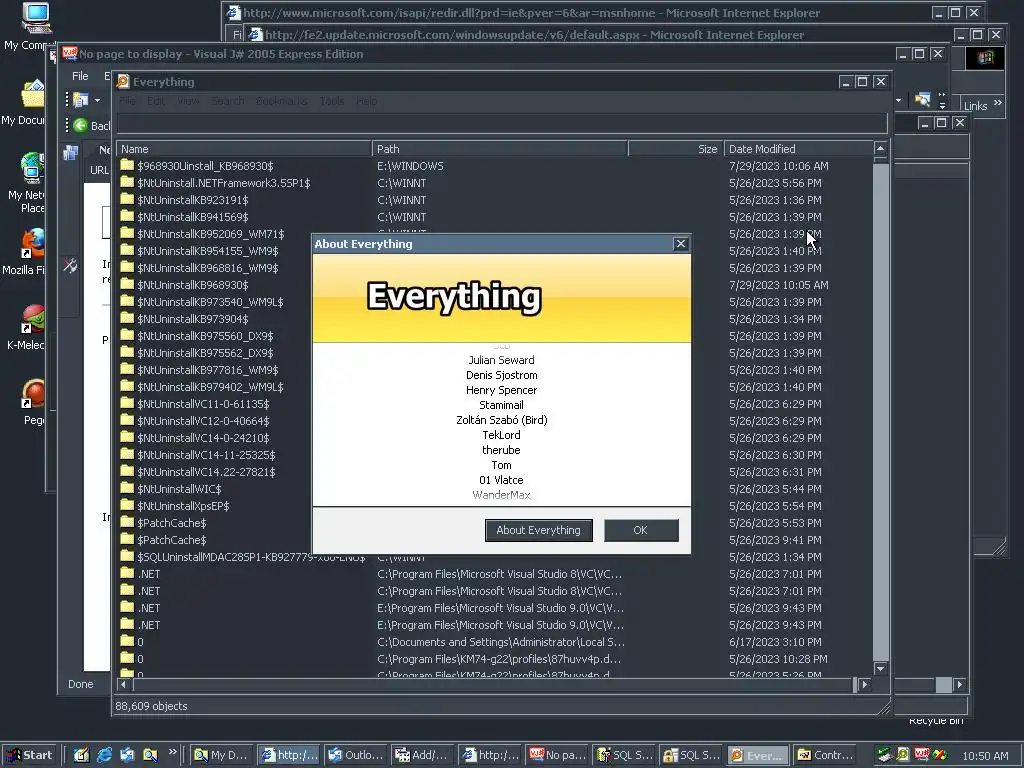The height and width of the screenshot is (768, 1024).
Task: Click scroll-up arrow of Everything results list
Action: click(x=880, y=148)
